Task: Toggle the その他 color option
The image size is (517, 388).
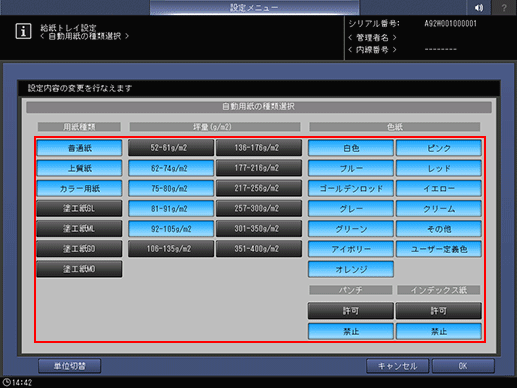Action: coord(439,229)
